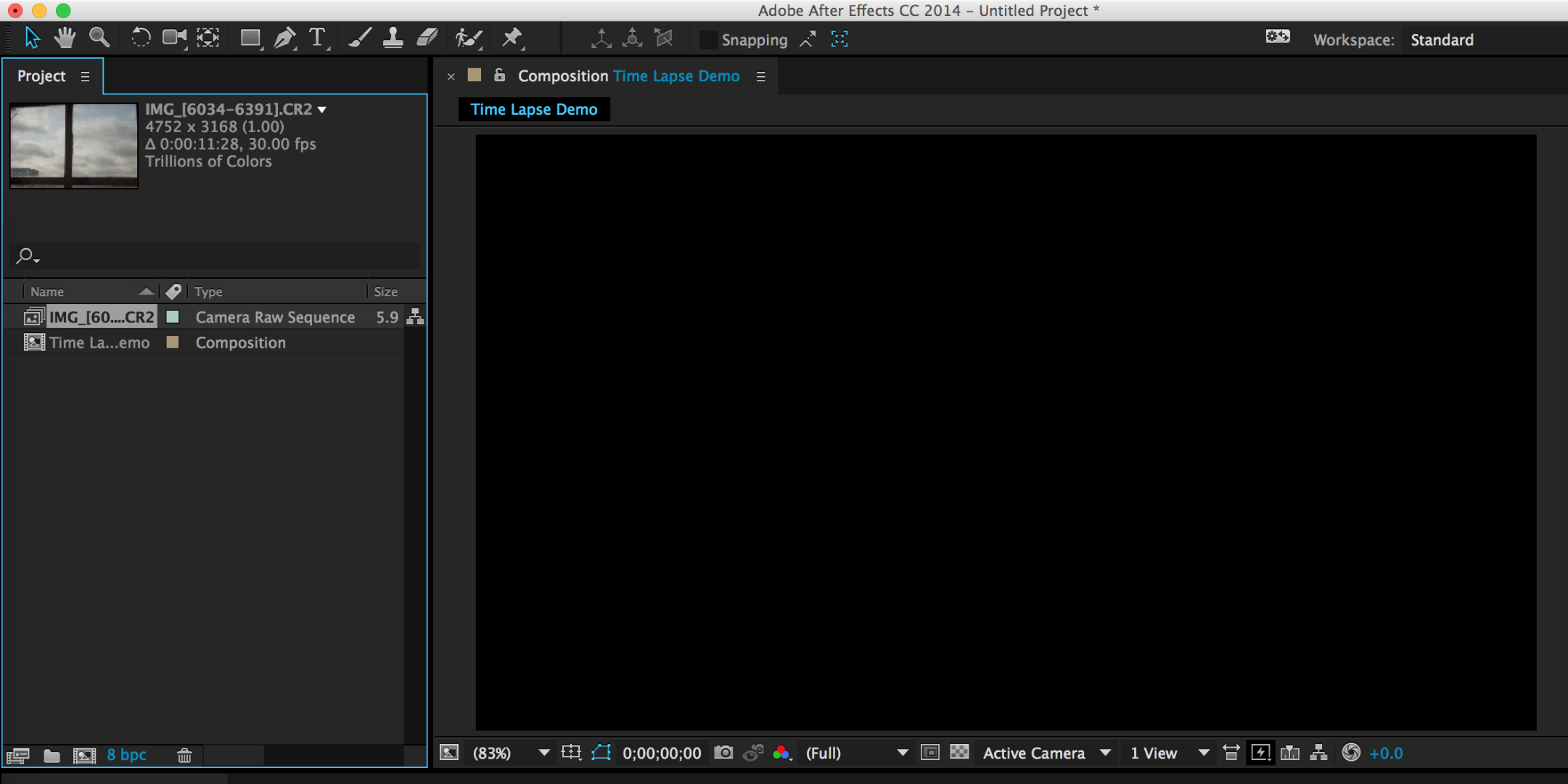Click the Local Axis Mode icon
The image size is (1568, 784).
tap(601, 38)
